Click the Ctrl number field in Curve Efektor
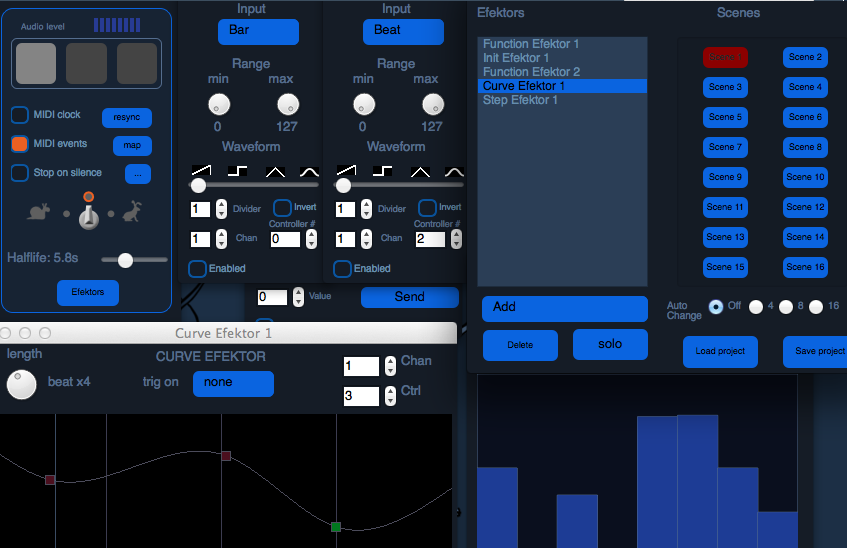This screenshot has width=847, height=548. (361, 396)
